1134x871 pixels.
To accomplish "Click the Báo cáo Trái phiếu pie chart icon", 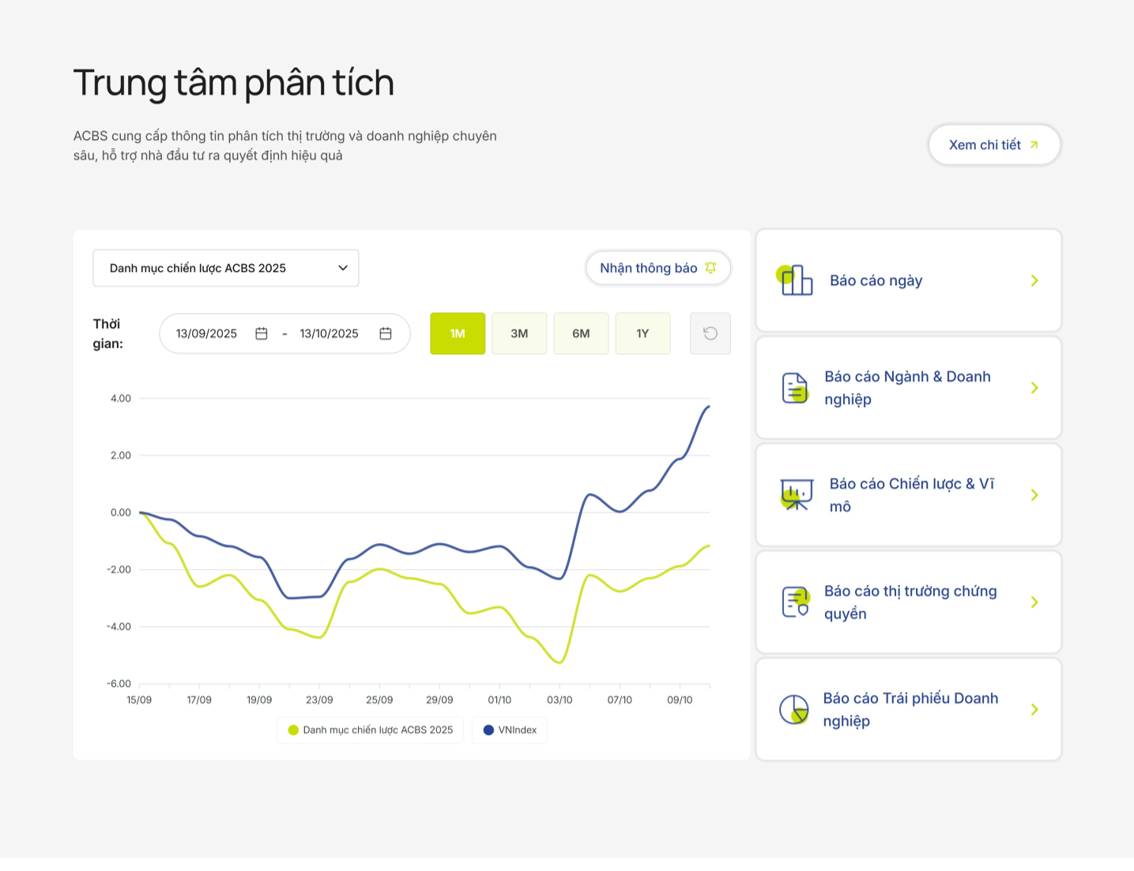I will pos(794,709).
